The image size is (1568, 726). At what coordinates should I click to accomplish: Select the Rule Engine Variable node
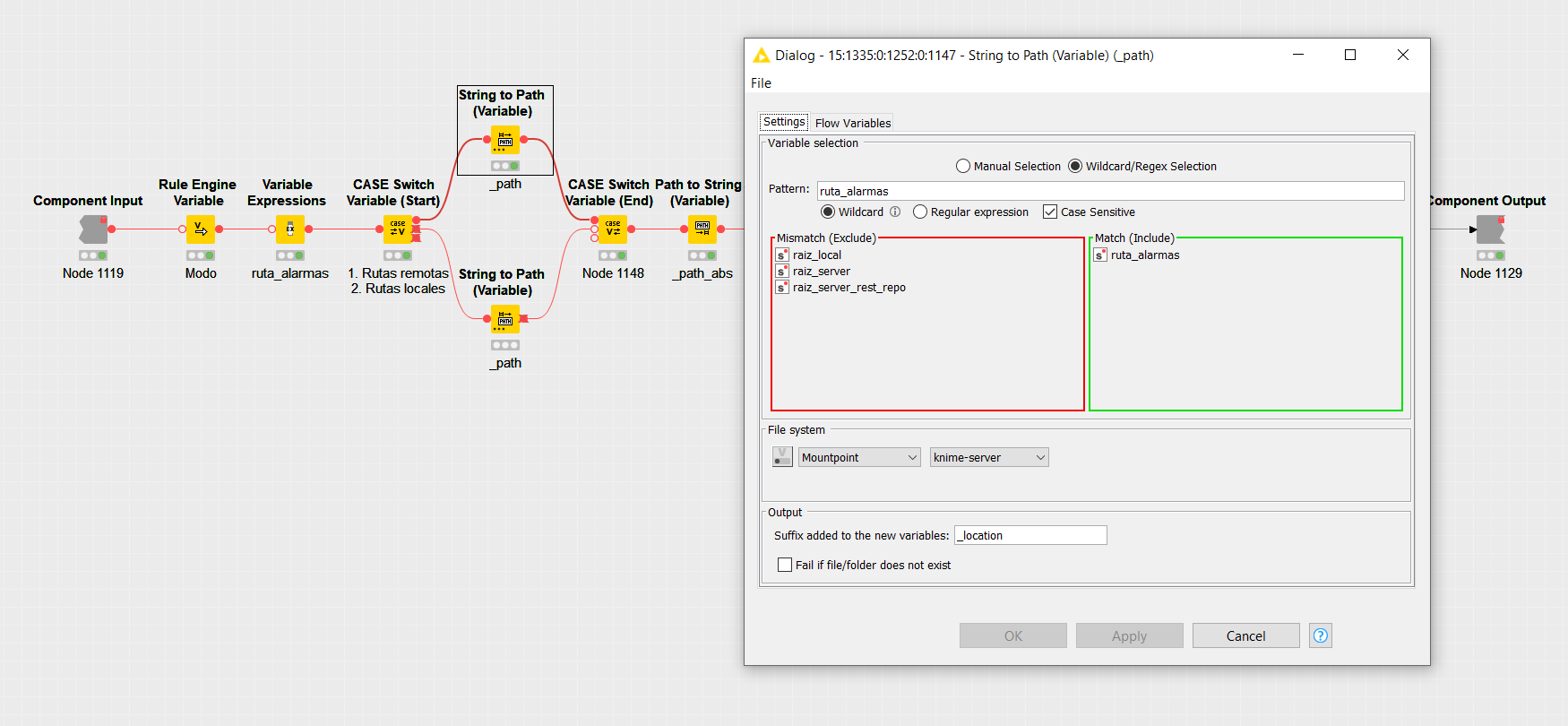[200, 229]
